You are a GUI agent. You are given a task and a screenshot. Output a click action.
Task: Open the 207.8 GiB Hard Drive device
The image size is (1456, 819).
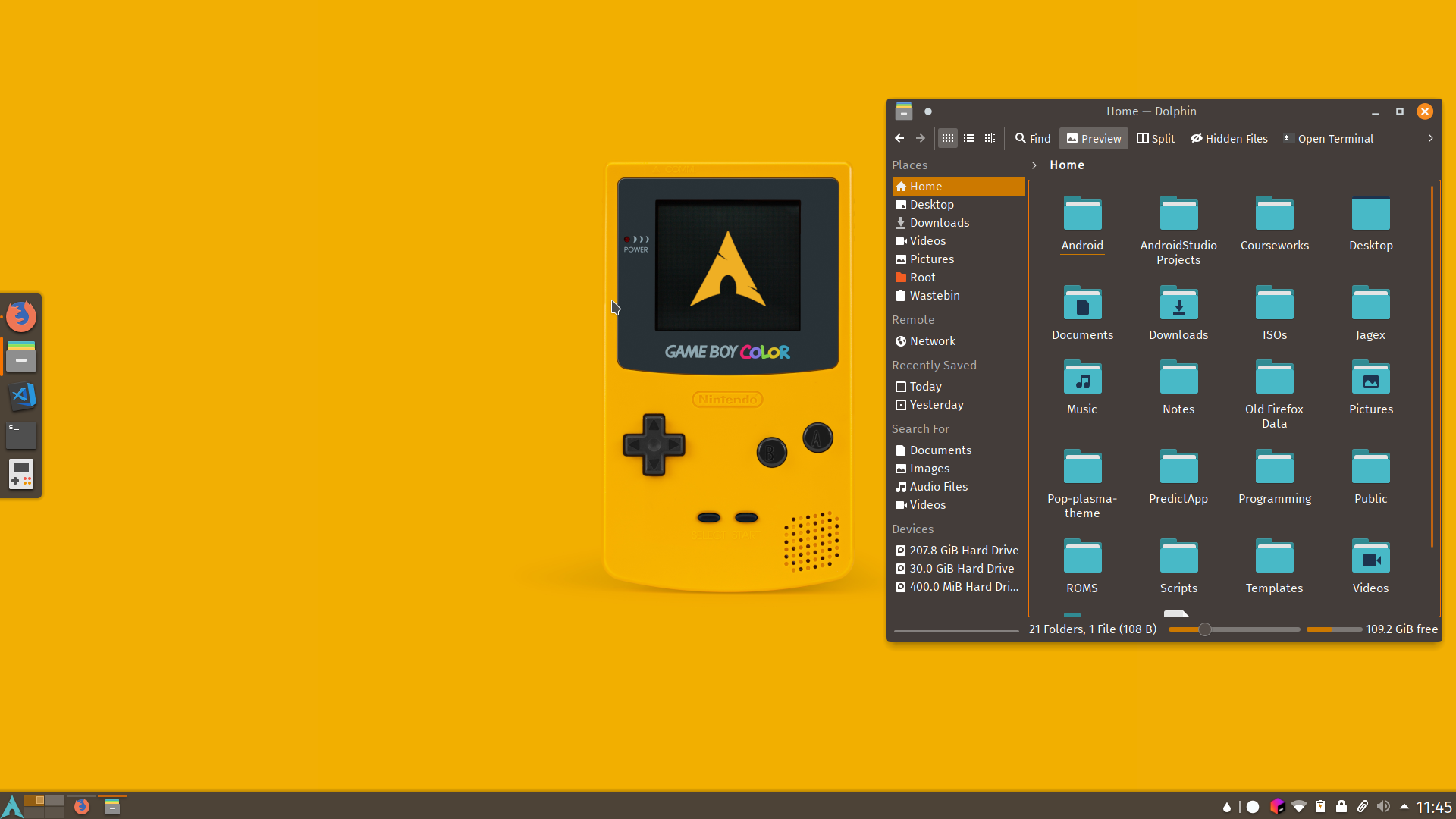(x=963, y=551)
